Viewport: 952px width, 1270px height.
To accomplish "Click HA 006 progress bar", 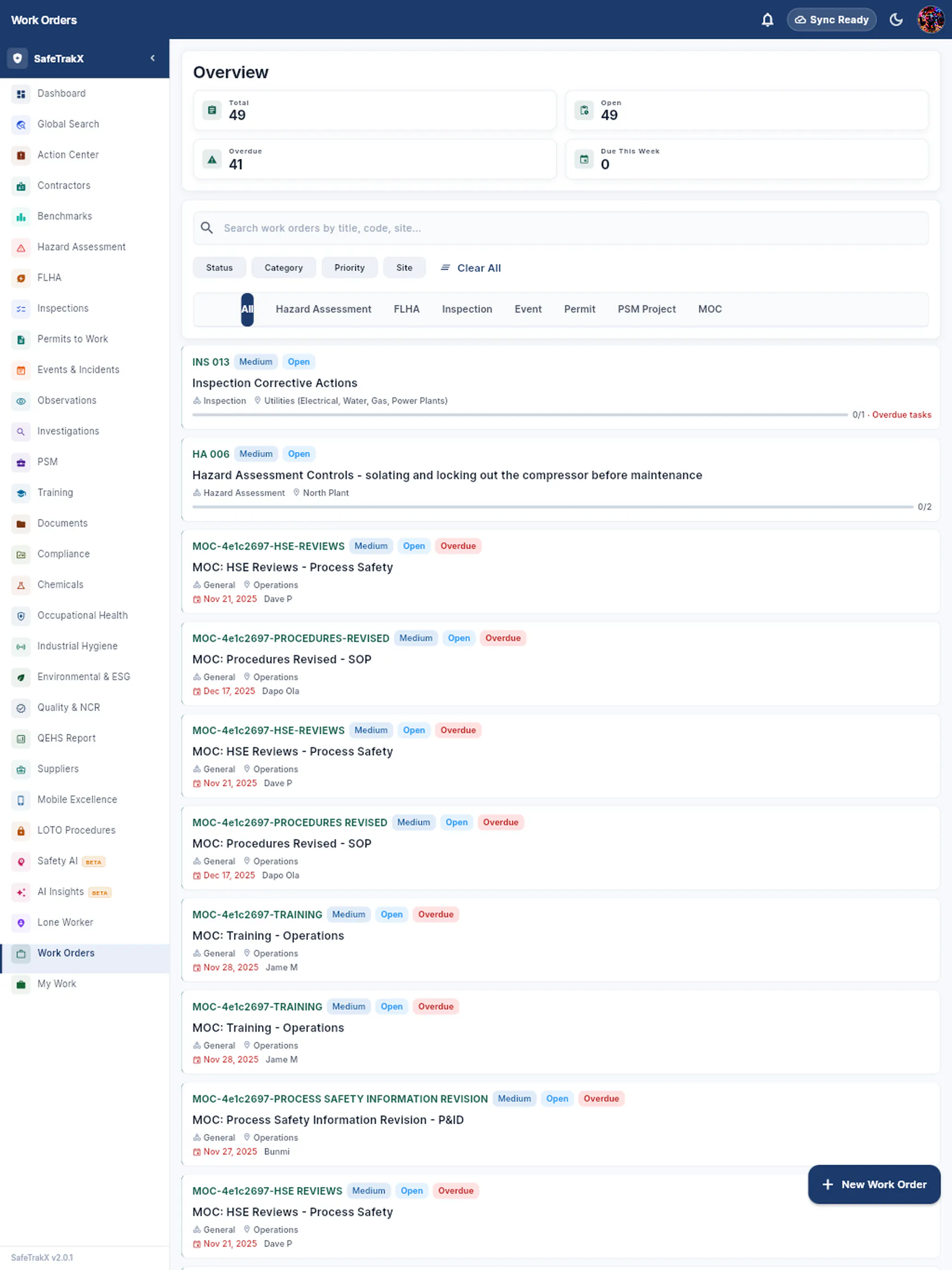I will click(x=553, y=507).
